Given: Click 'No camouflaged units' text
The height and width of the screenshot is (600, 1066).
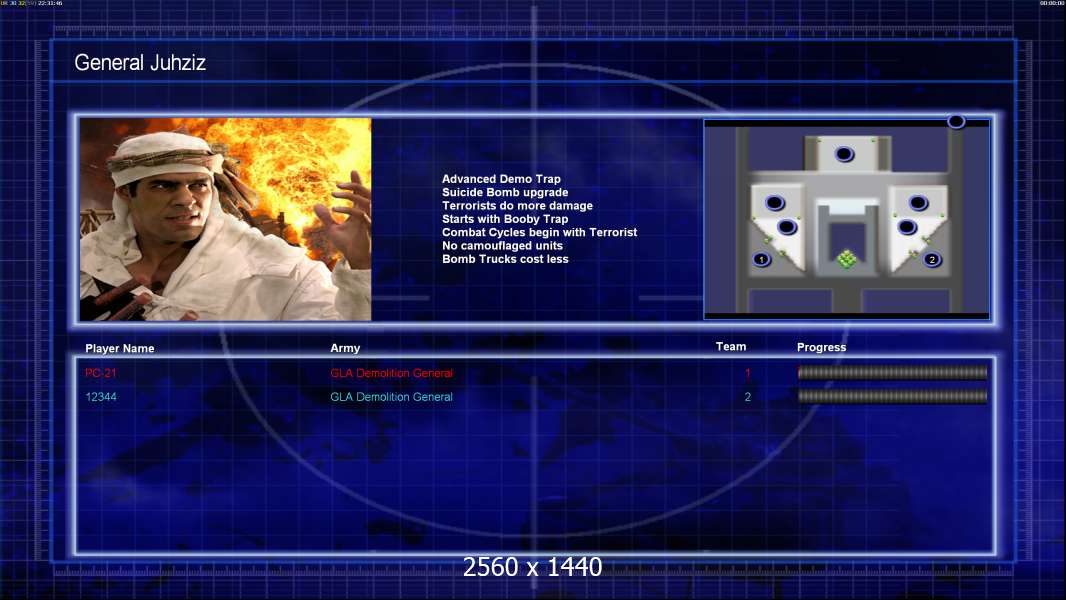Looking at the screenshot, I should [x=502, y=245].
